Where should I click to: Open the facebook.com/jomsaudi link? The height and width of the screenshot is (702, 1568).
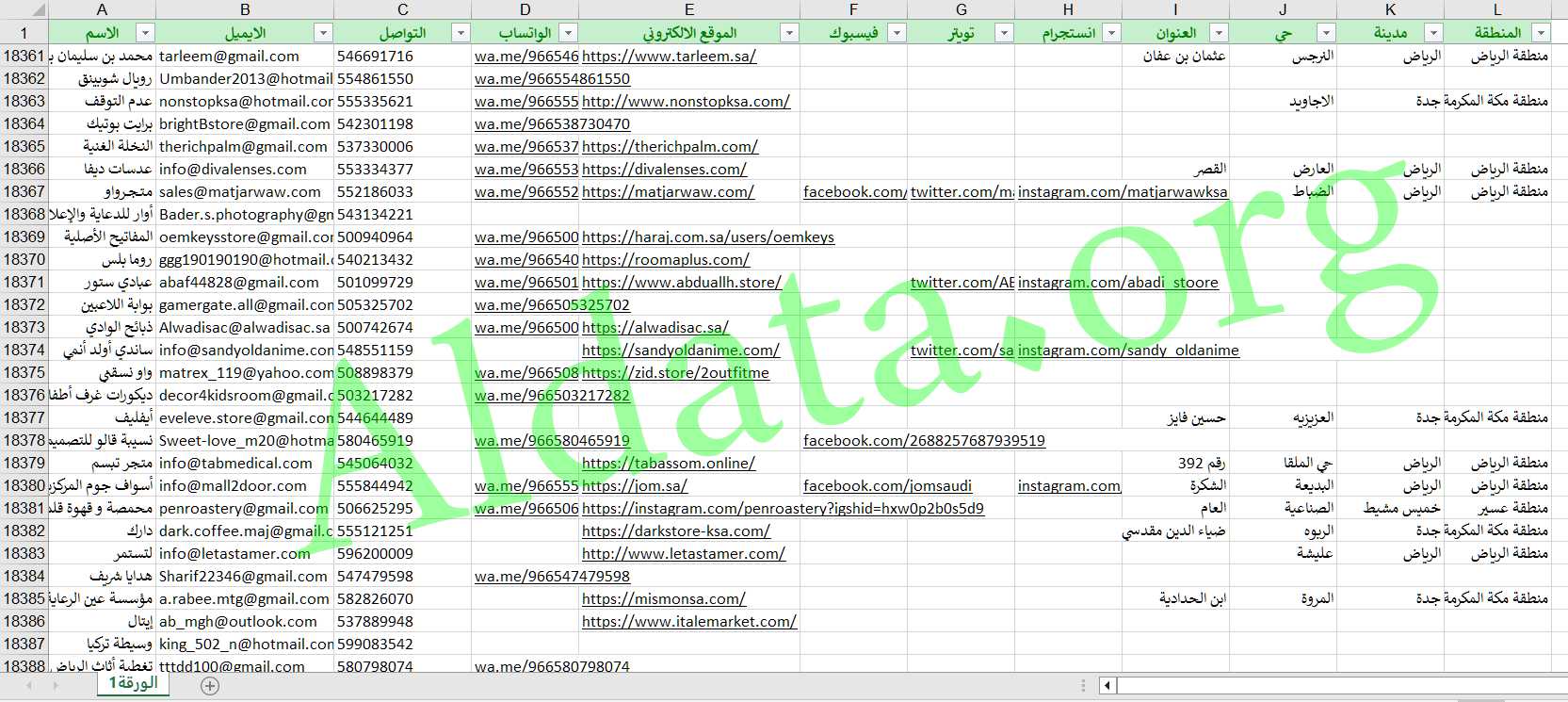click(x=887, y=486)
